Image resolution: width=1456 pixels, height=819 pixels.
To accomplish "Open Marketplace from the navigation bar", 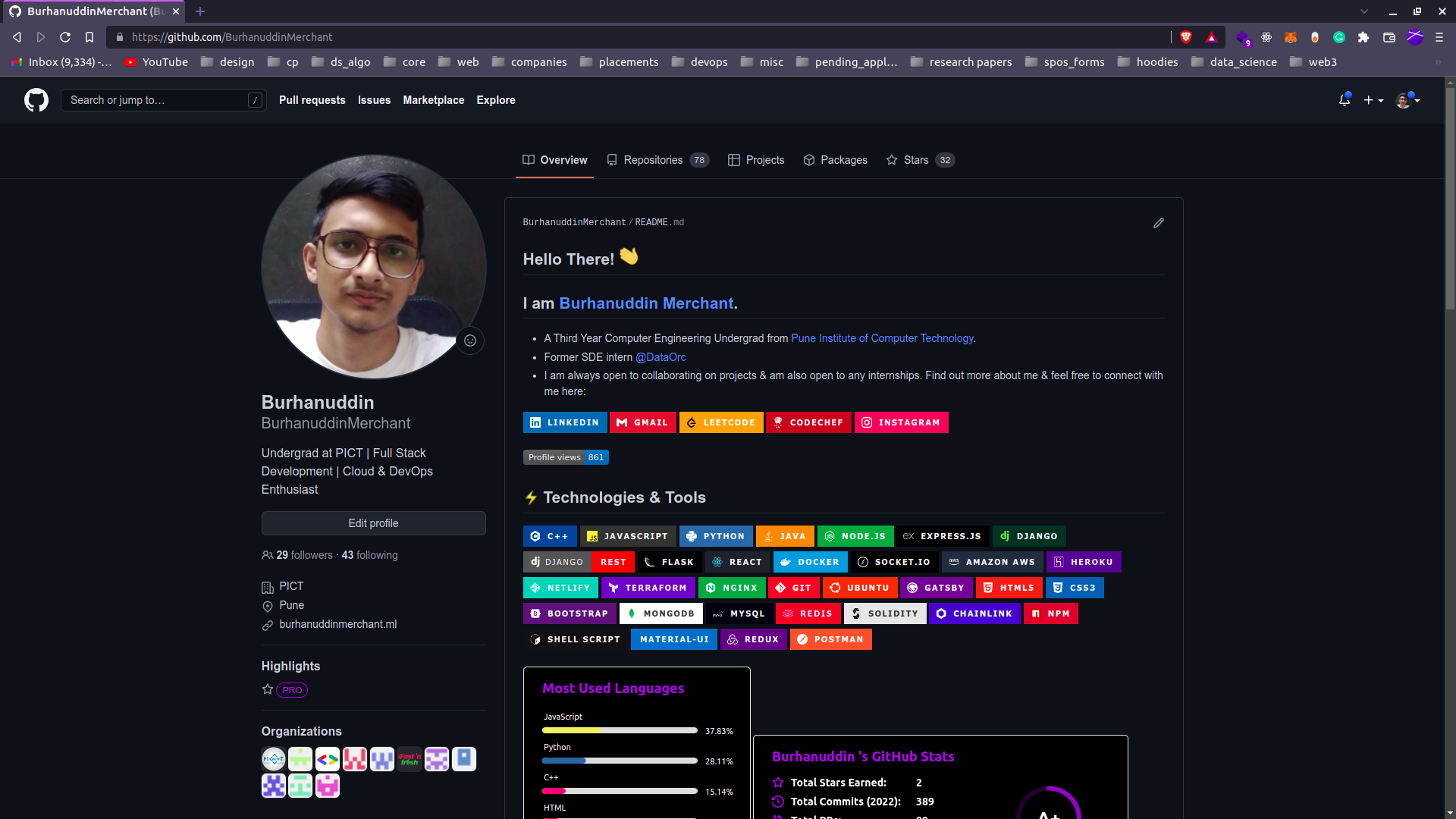I will click(433, 99).
